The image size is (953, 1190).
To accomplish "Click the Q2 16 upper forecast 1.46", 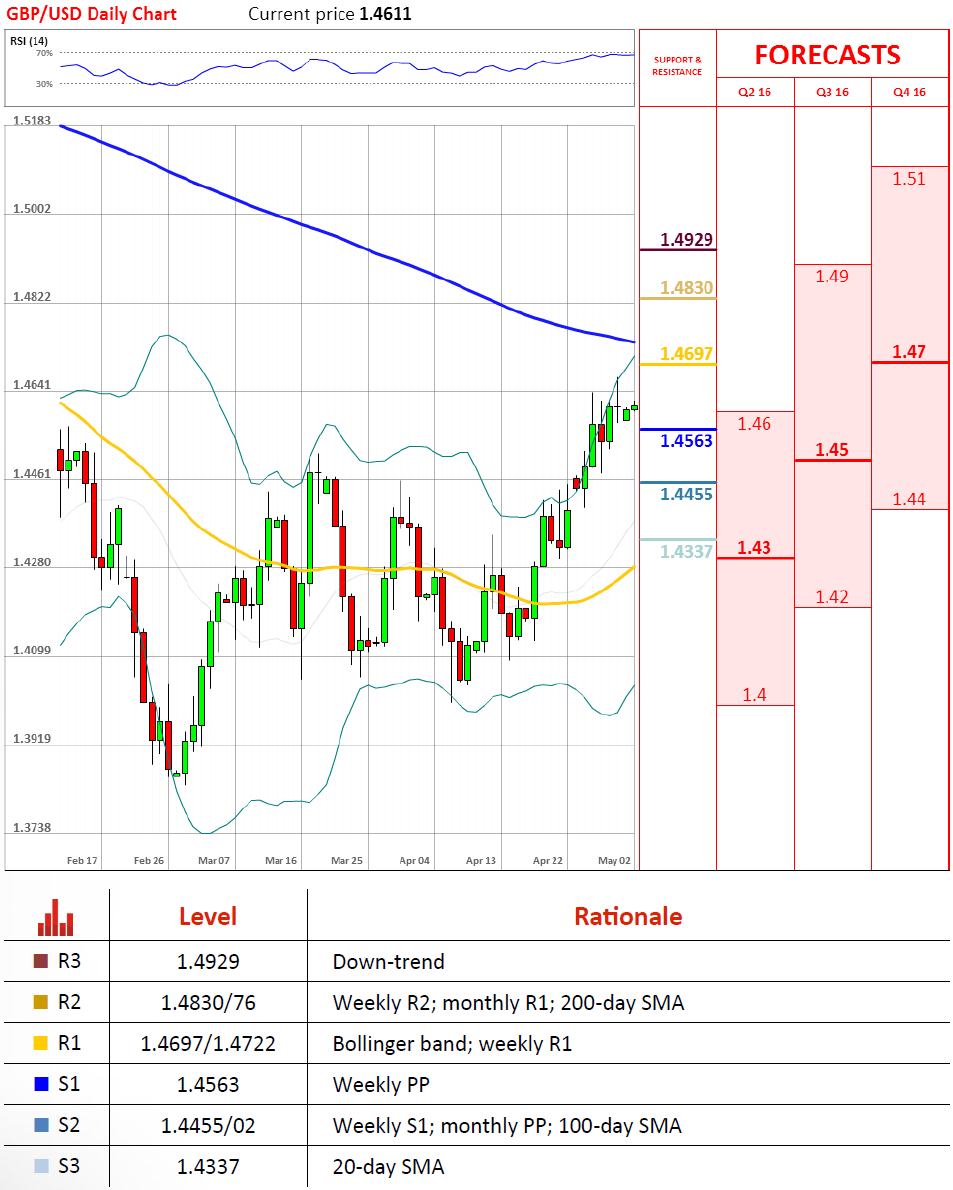I will [754, 424].
